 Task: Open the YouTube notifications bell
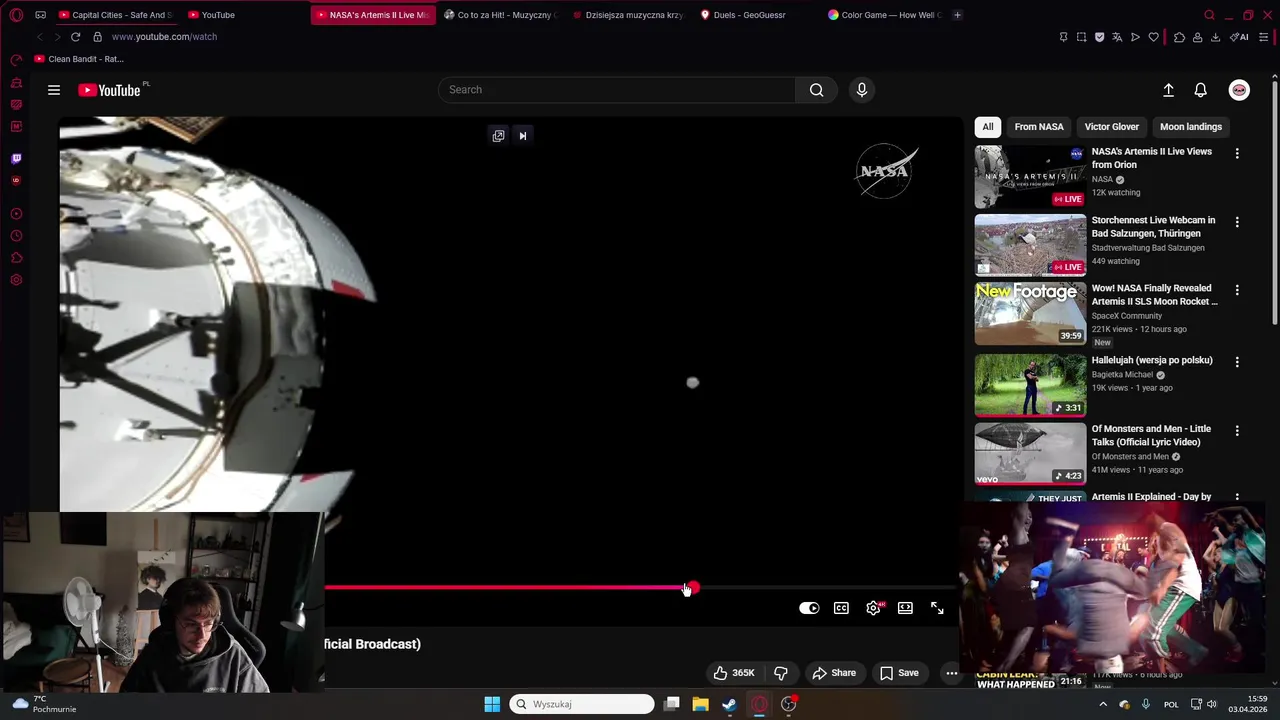point(1201,90)
